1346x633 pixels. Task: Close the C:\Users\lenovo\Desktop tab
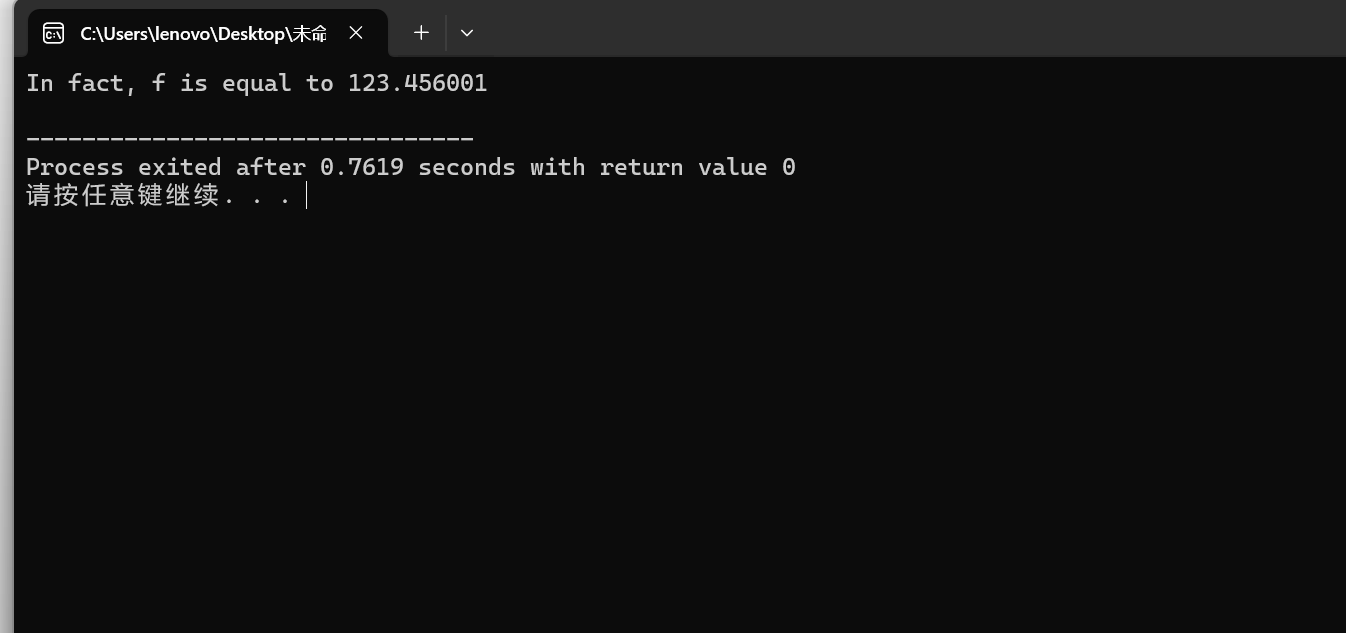click(x=356, y=33)
